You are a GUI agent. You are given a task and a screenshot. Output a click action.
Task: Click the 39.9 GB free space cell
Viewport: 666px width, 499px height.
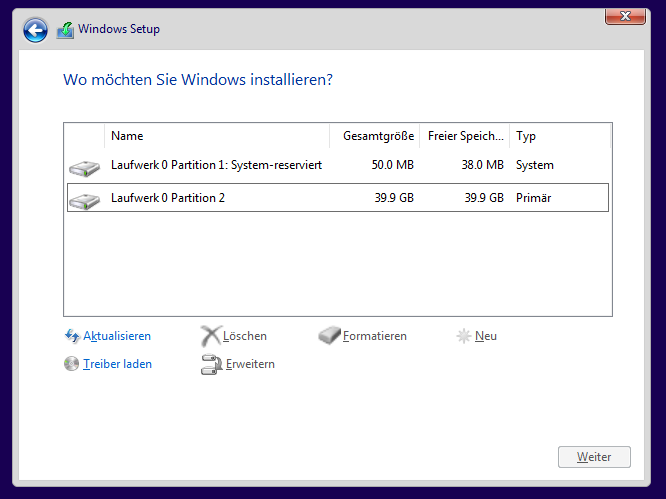point(484,198)
